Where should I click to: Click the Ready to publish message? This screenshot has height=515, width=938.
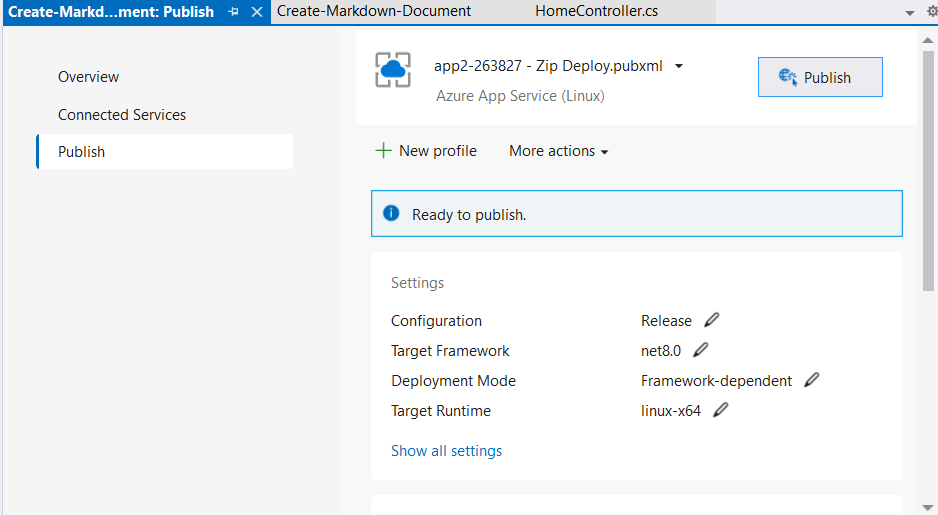click(x=469, y=215)
